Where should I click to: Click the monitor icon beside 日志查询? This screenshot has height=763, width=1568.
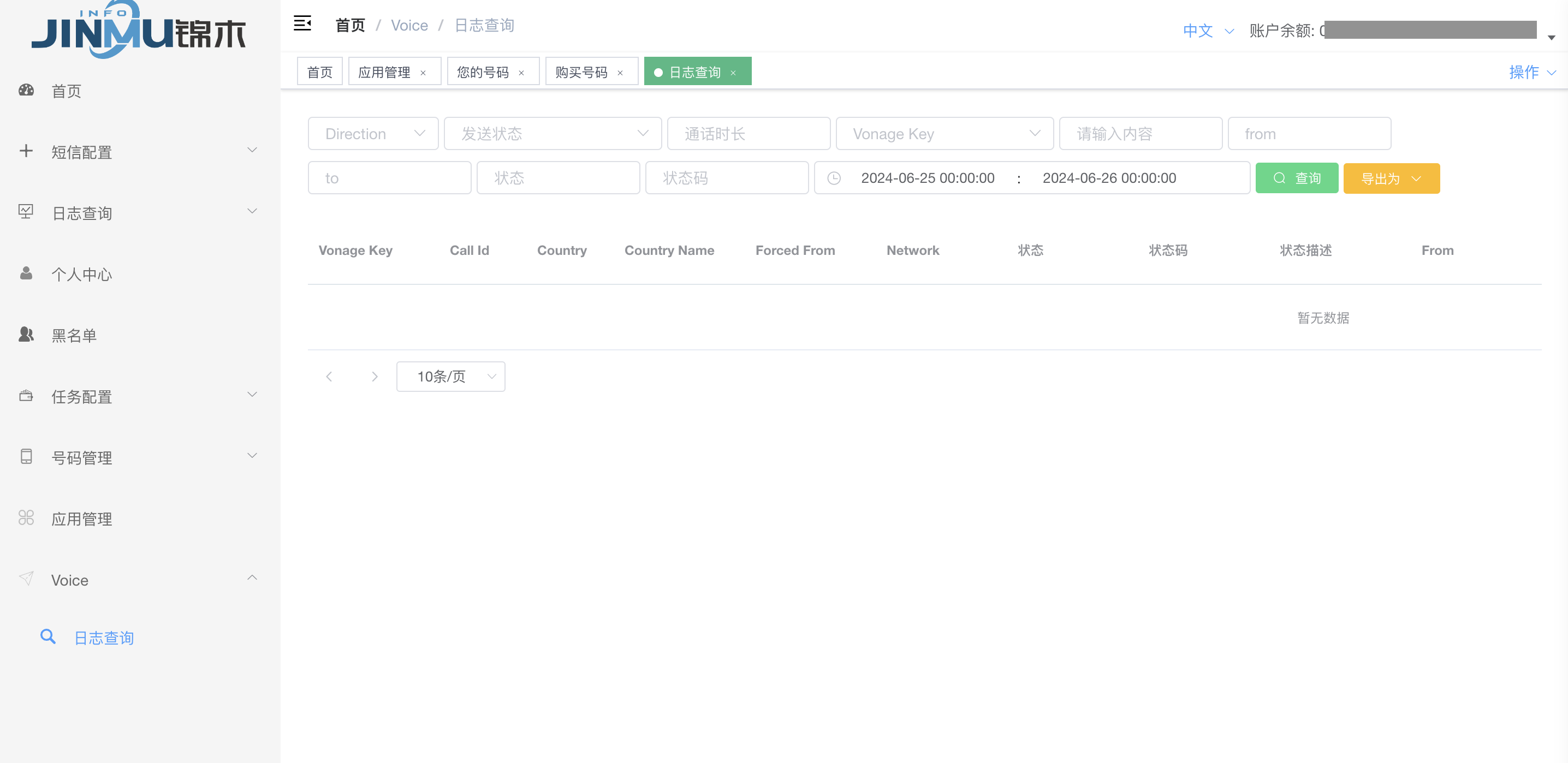pyautogui.click(x=26, y=212)
